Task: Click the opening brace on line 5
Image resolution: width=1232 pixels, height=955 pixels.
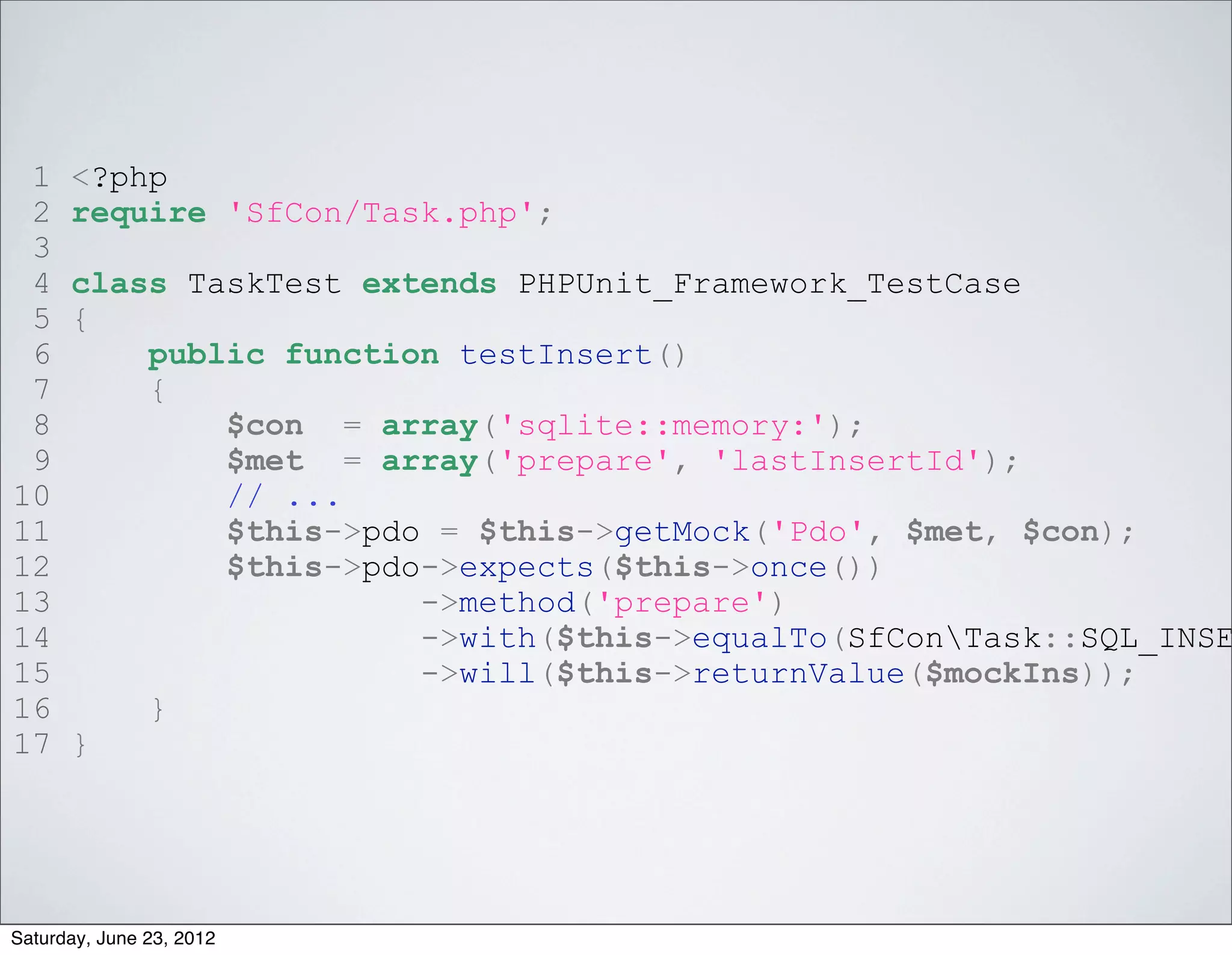Action: click(x=81, y=320)
